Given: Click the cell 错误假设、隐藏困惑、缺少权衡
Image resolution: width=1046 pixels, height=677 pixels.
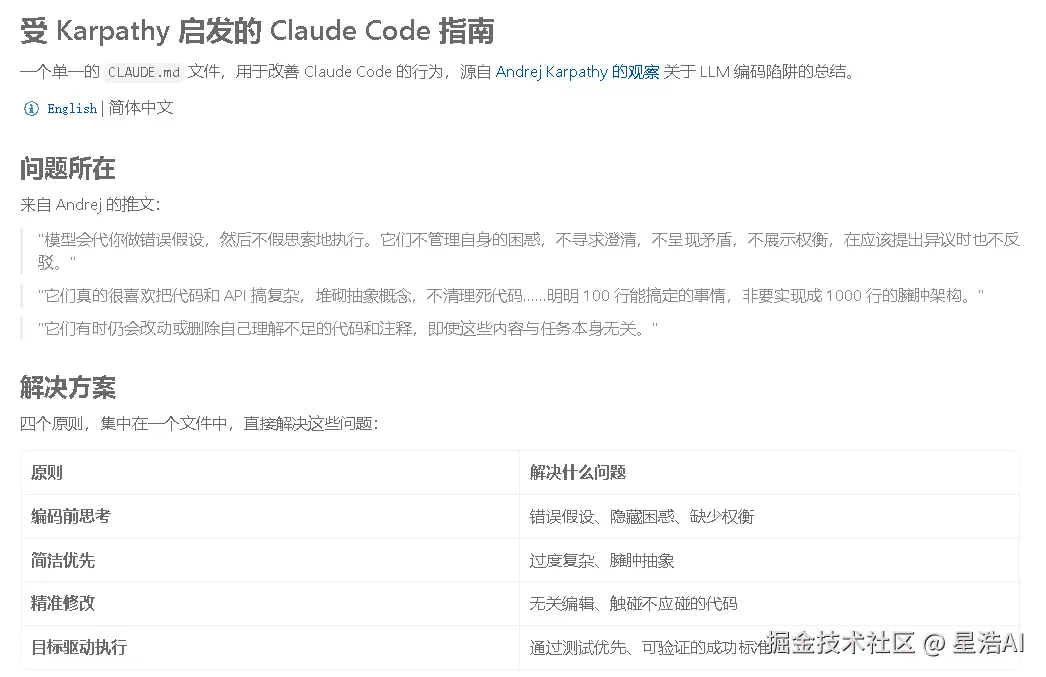Looking at the screenshot, I should tap(769, 516).
